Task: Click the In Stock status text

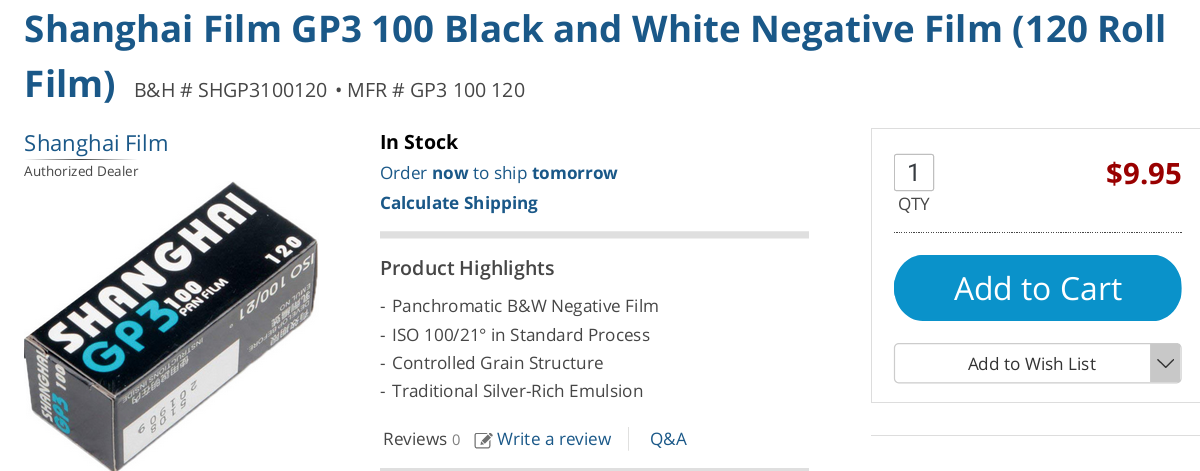Action: click(x=419, y=142)
